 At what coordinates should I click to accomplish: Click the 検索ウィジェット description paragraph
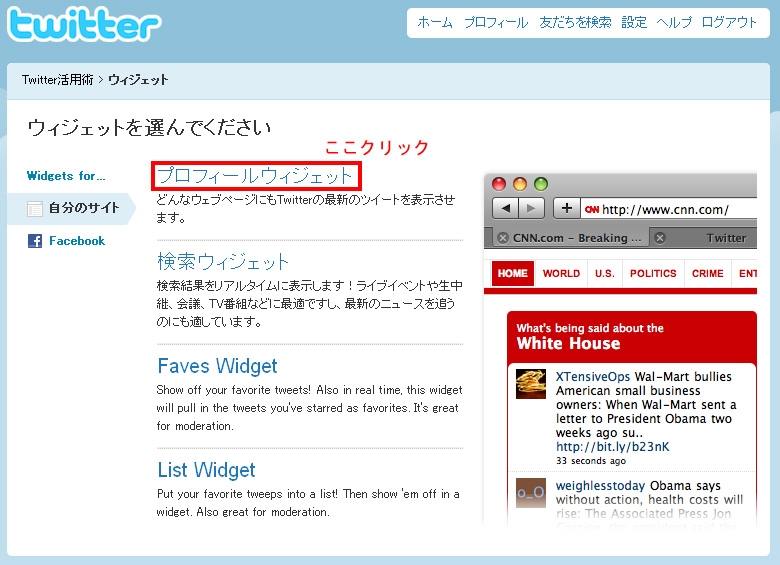309,304
